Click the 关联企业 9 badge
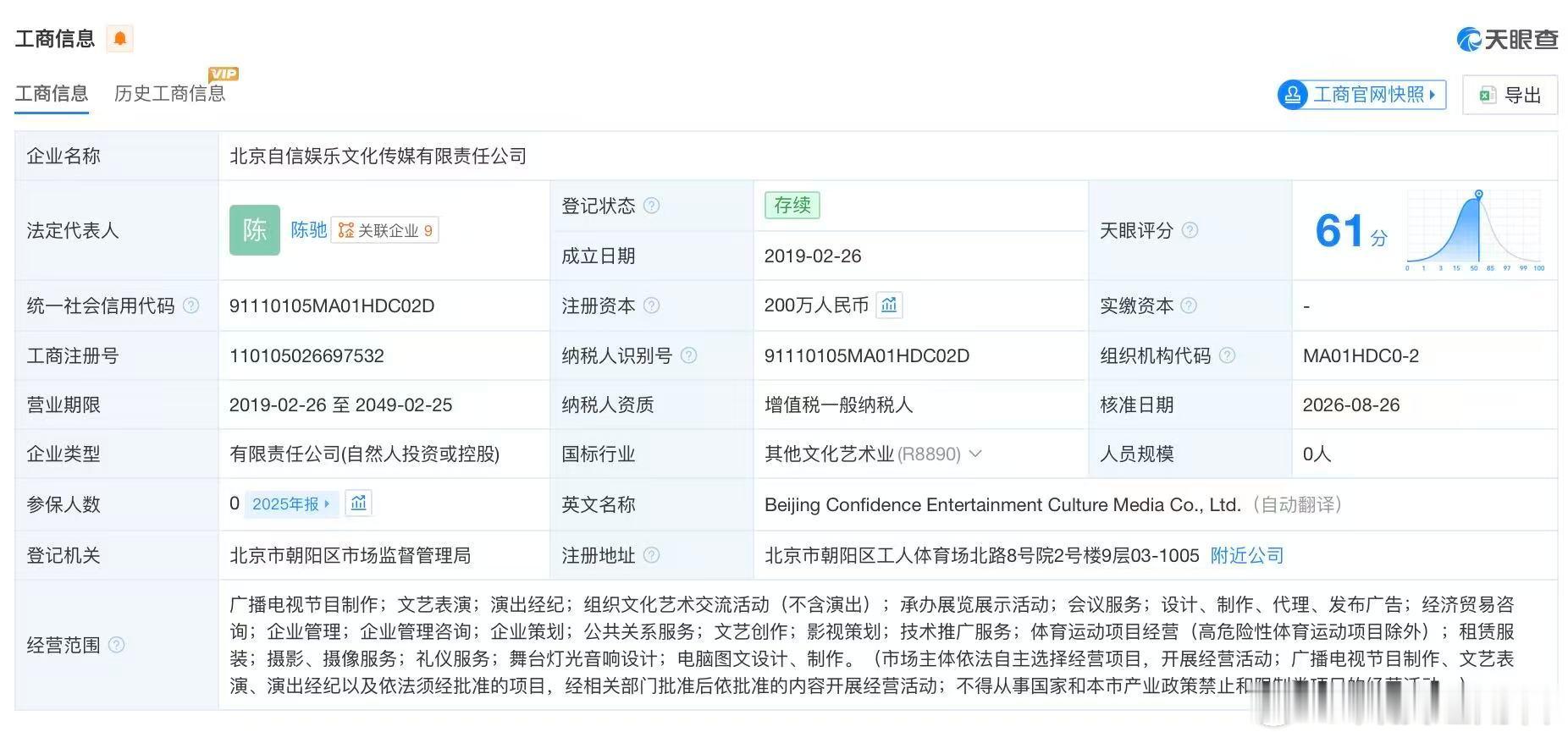 point(385,230)
